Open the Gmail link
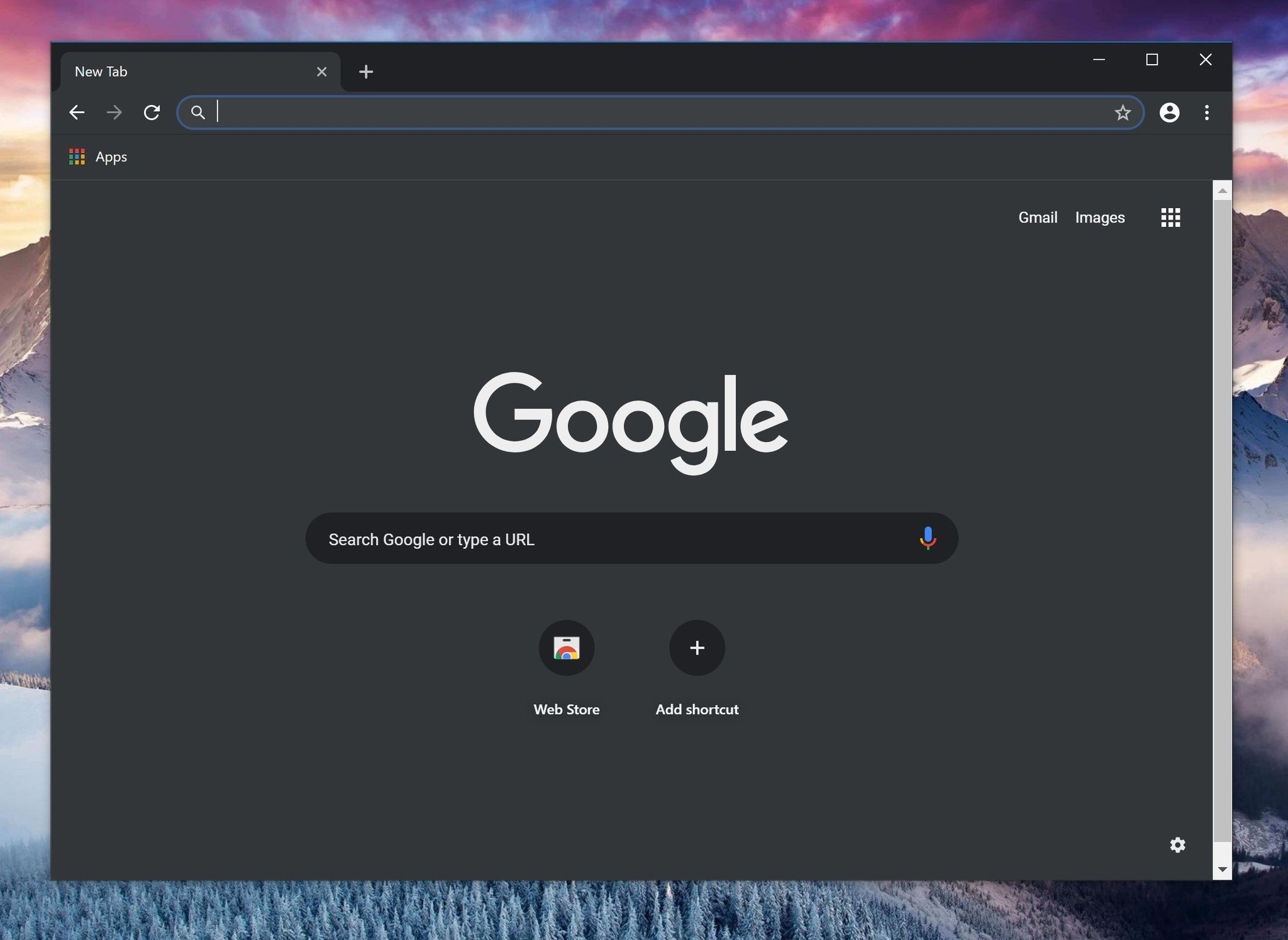This screenshot has width=1288, height=940. (x=1038, y=218)
